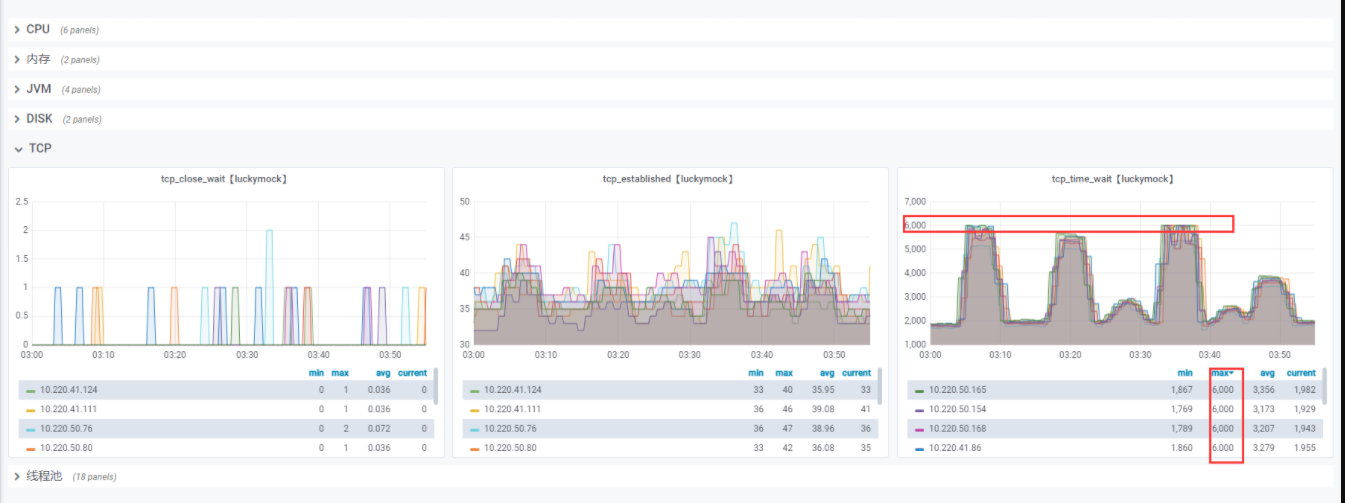Click blue swatch of 10.220.41.86 in tcp_time_wait
This screenshot has width=1345, height=503.
(x=919, y=448)
